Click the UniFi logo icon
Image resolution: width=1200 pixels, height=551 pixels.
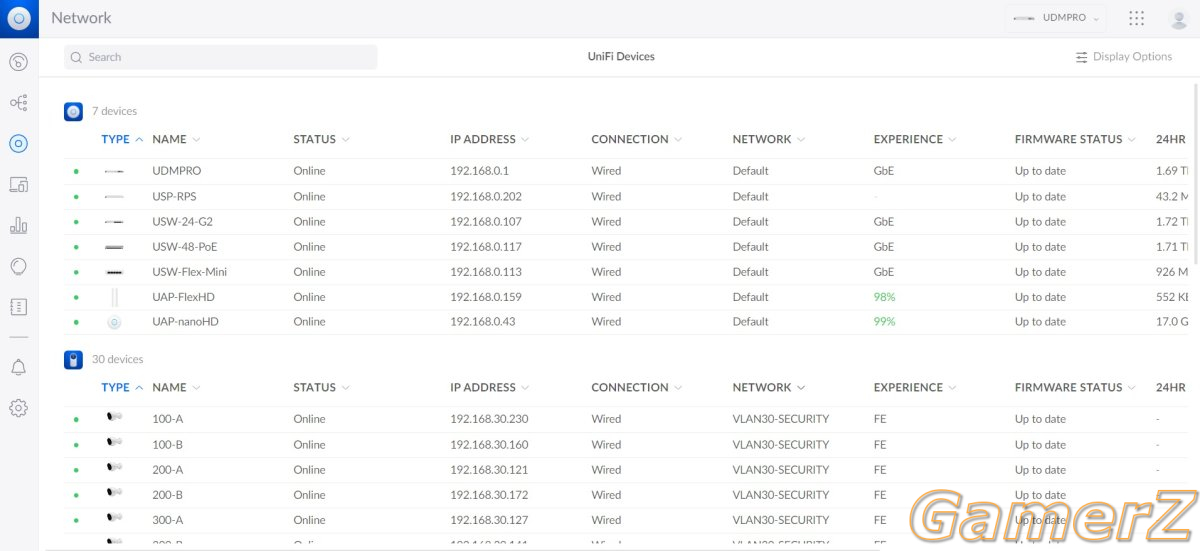[x=19, y=18]
